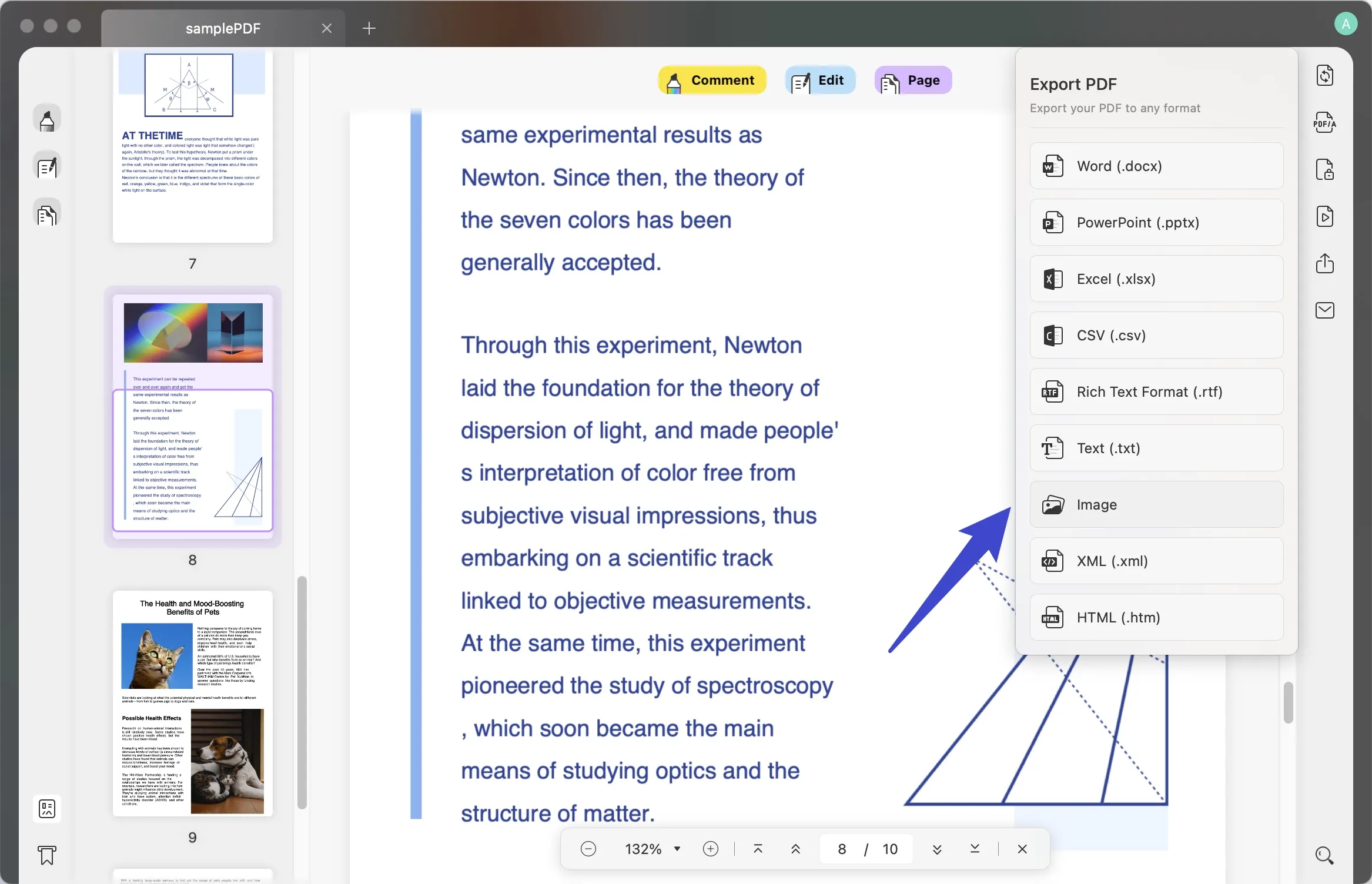Click the convert PDF icon at top right

(1324, 76)
